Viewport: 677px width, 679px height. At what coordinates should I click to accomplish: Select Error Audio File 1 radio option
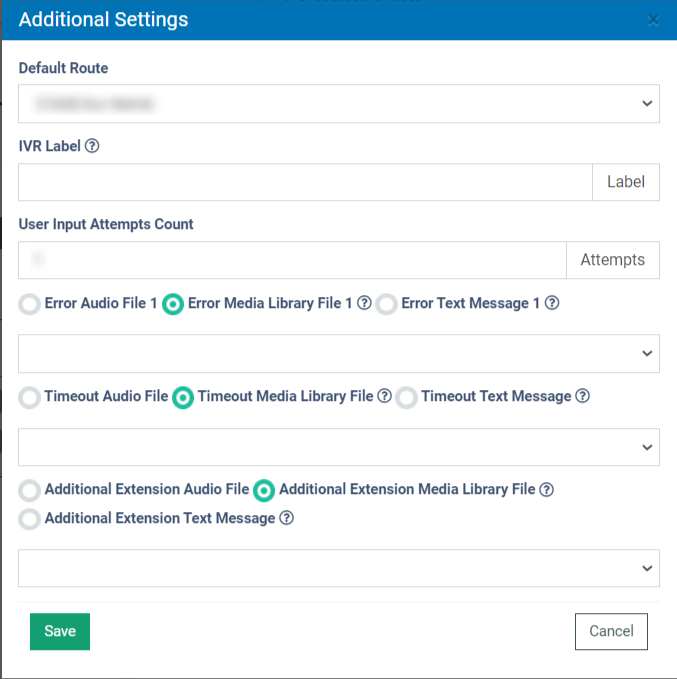pos(30,305)
